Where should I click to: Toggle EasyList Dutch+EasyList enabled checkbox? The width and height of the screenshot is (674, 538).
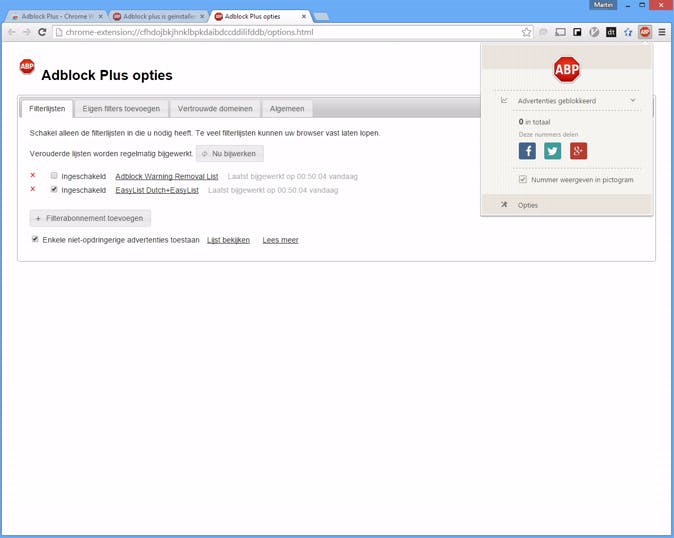pos(54,189)
